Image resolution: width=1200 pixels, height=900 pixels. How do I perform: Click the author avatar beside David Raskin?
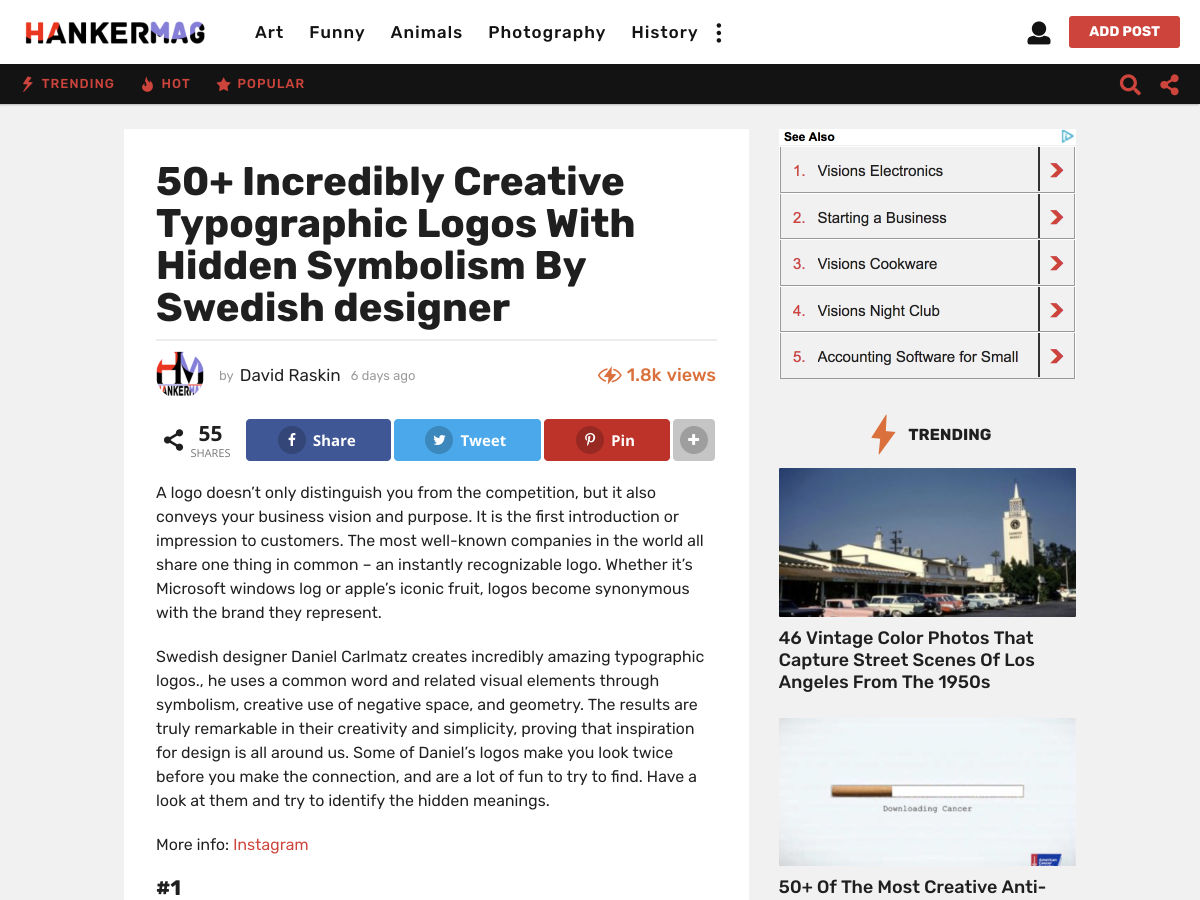[180, 375]
